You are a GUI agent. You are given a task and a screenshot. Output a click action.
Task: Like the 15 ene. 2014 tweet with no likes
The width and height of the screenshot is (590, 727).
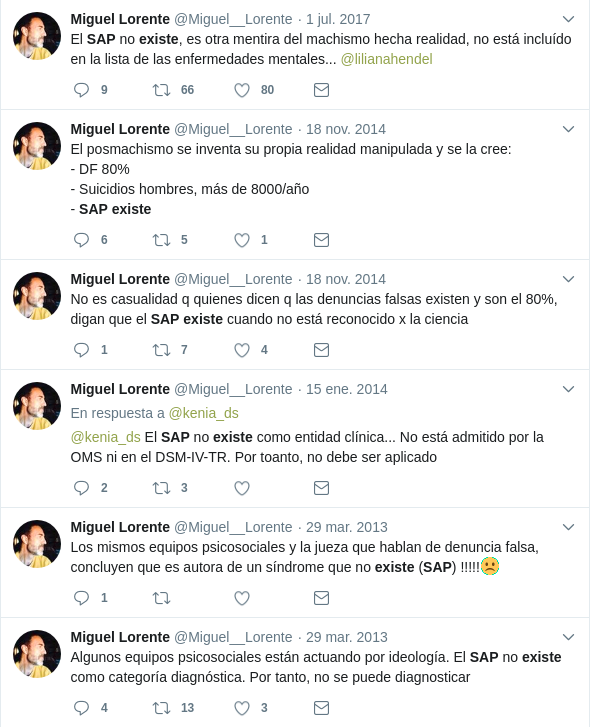point(241,488)
